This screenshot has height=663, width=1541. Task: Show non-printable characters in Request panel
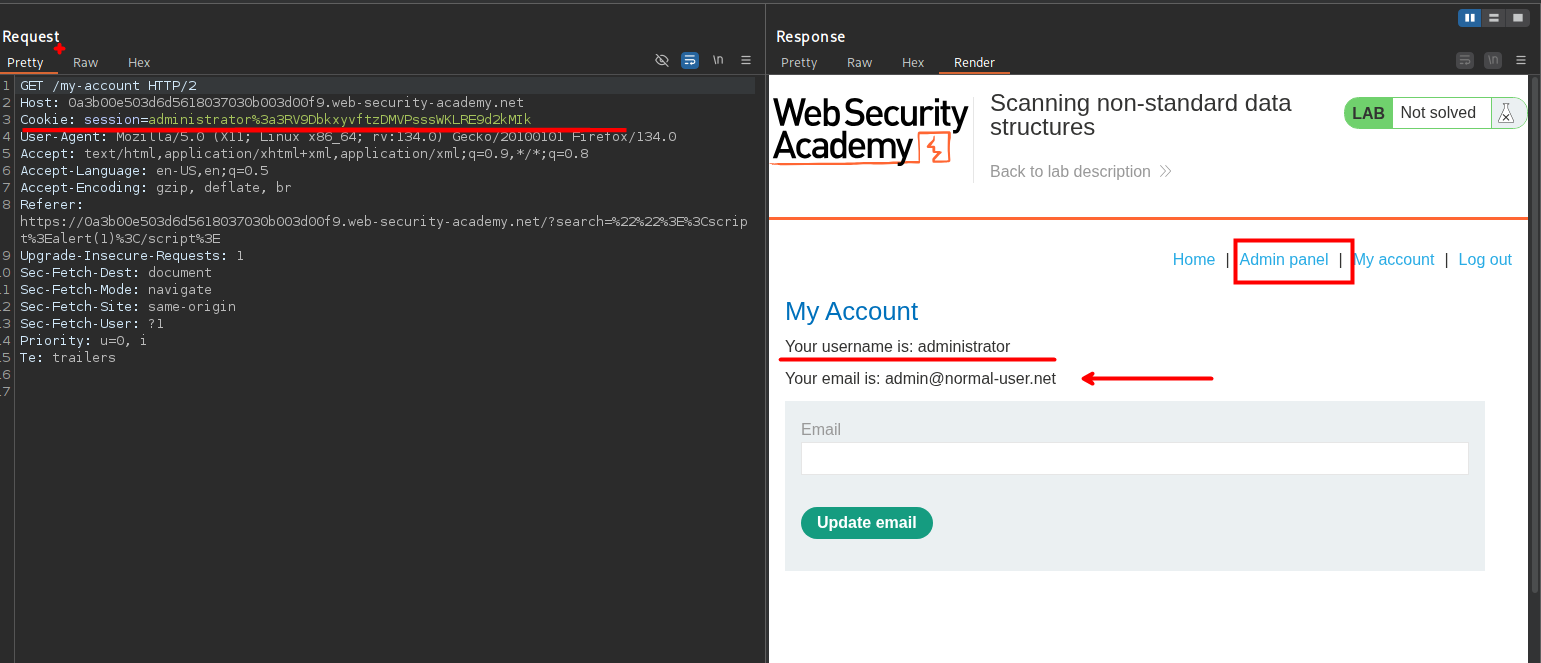click(718, 60)
